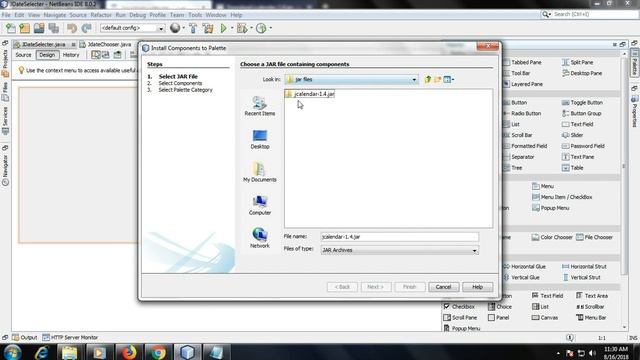Click the Debug Project toolbar icon

point(242,28)
